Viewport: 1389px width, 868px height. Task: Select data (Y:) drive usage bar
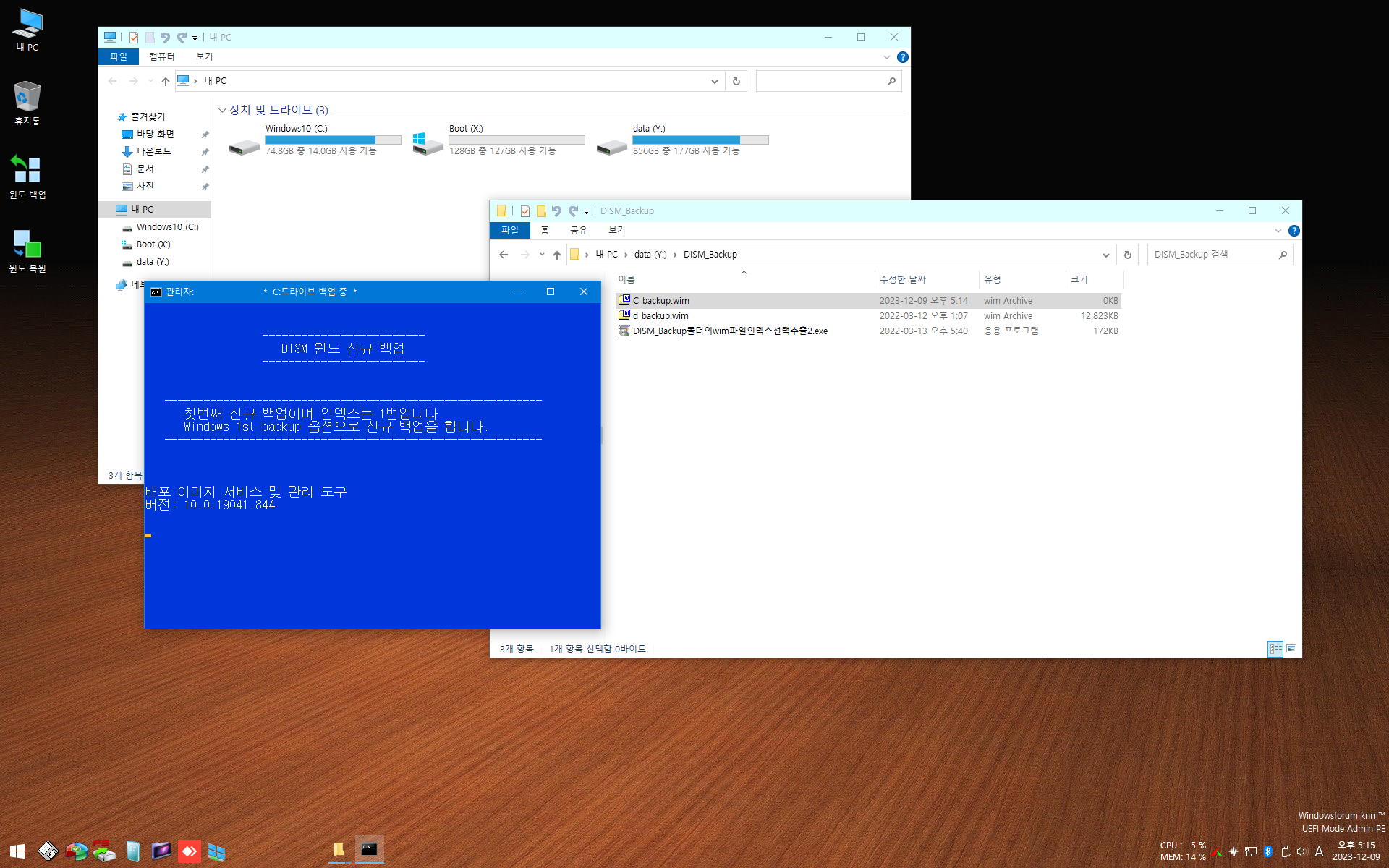point(700,140)
